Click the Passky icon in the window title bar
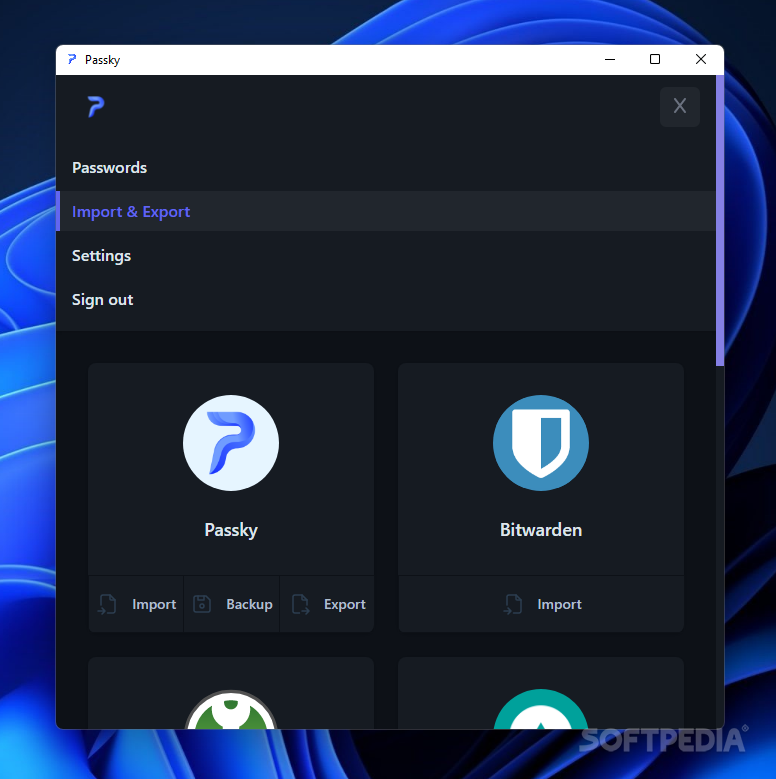The image size is (776, 779). 72,60
